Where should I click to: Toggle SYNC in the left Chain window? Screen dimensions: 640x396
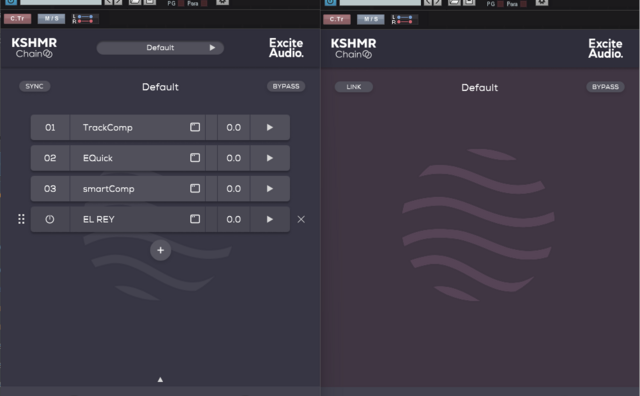pyautogui.click(x=34, y=86)
